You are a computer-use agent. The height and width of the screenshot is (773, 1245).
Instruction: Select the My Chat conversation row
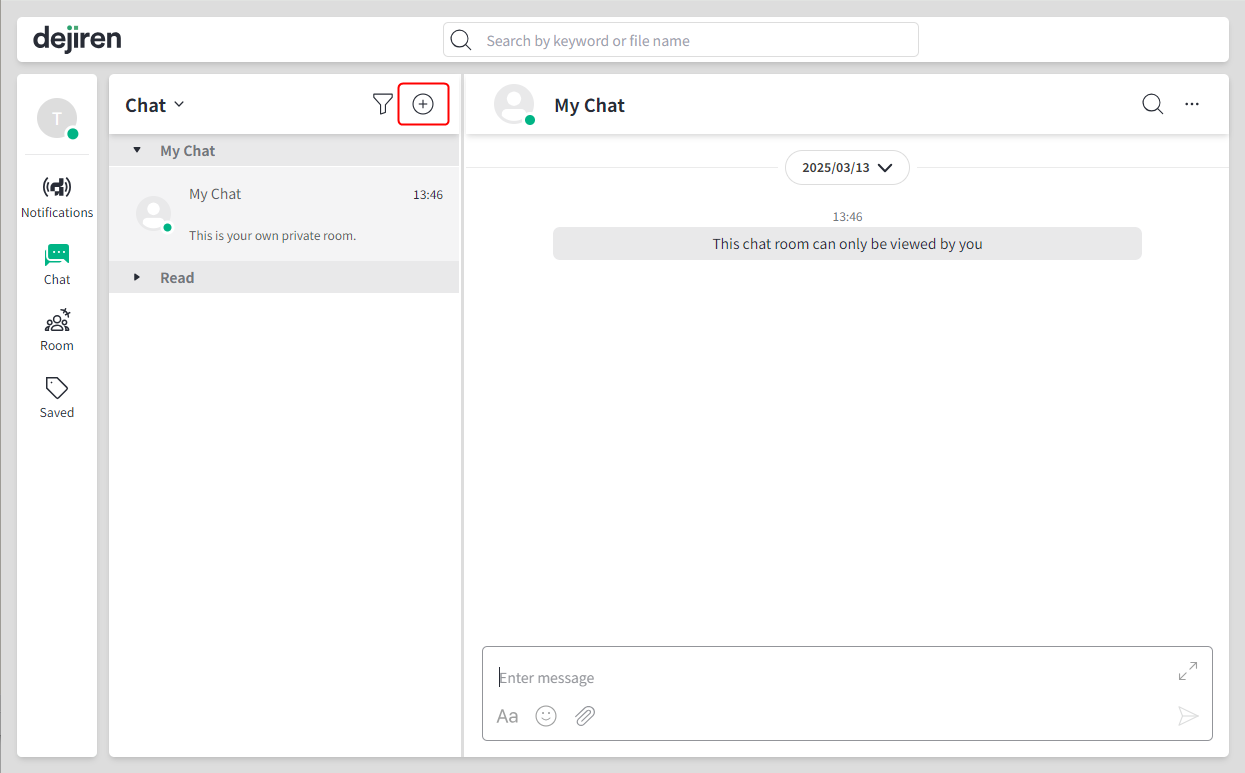[284, 214]
